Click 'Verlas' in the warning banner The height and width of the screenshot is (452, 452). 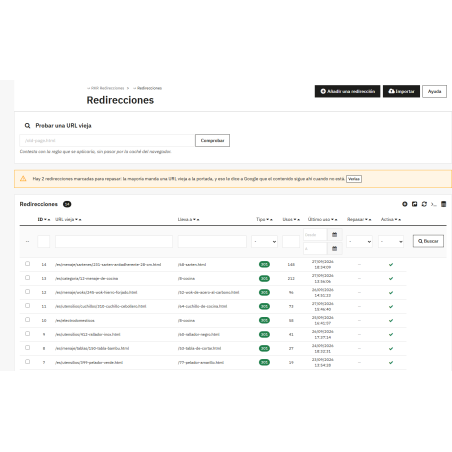click(354, 179)
